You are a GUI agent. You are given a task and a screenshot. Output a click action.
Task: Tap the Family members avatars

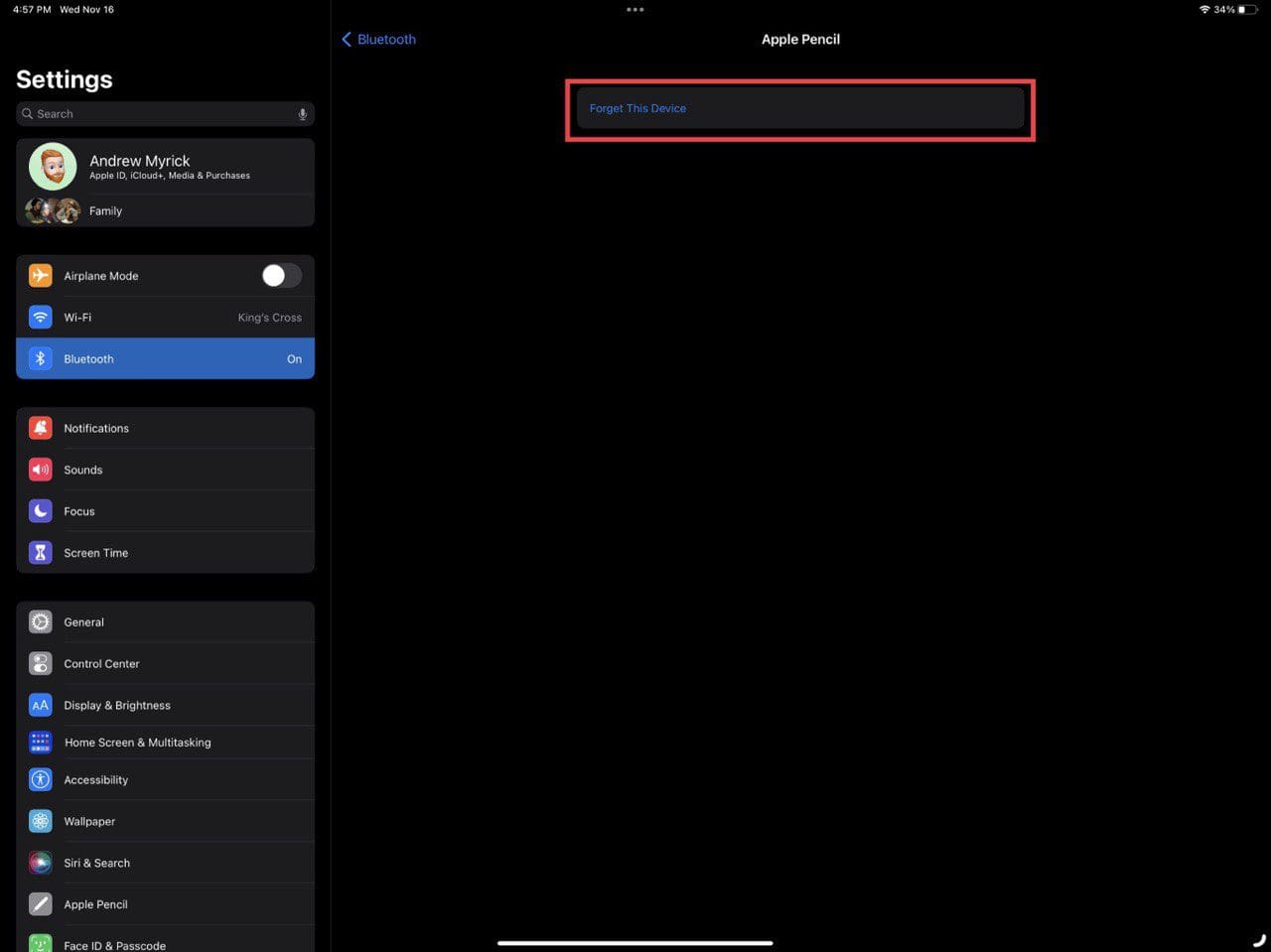point(53,210)
